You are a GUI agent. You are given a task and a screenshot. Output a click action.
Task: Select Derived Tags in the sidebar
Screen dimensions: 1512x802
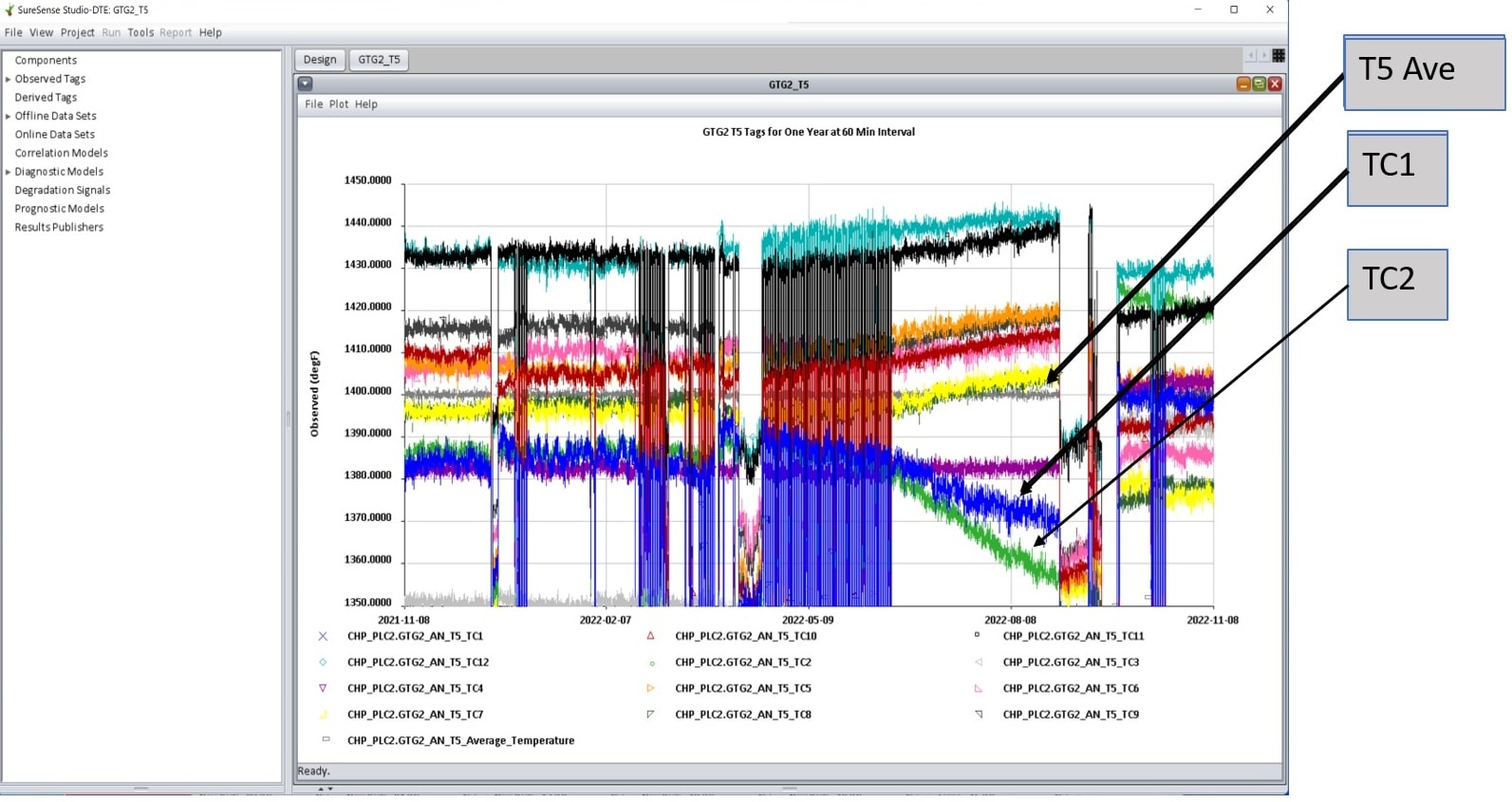point(46,98)
